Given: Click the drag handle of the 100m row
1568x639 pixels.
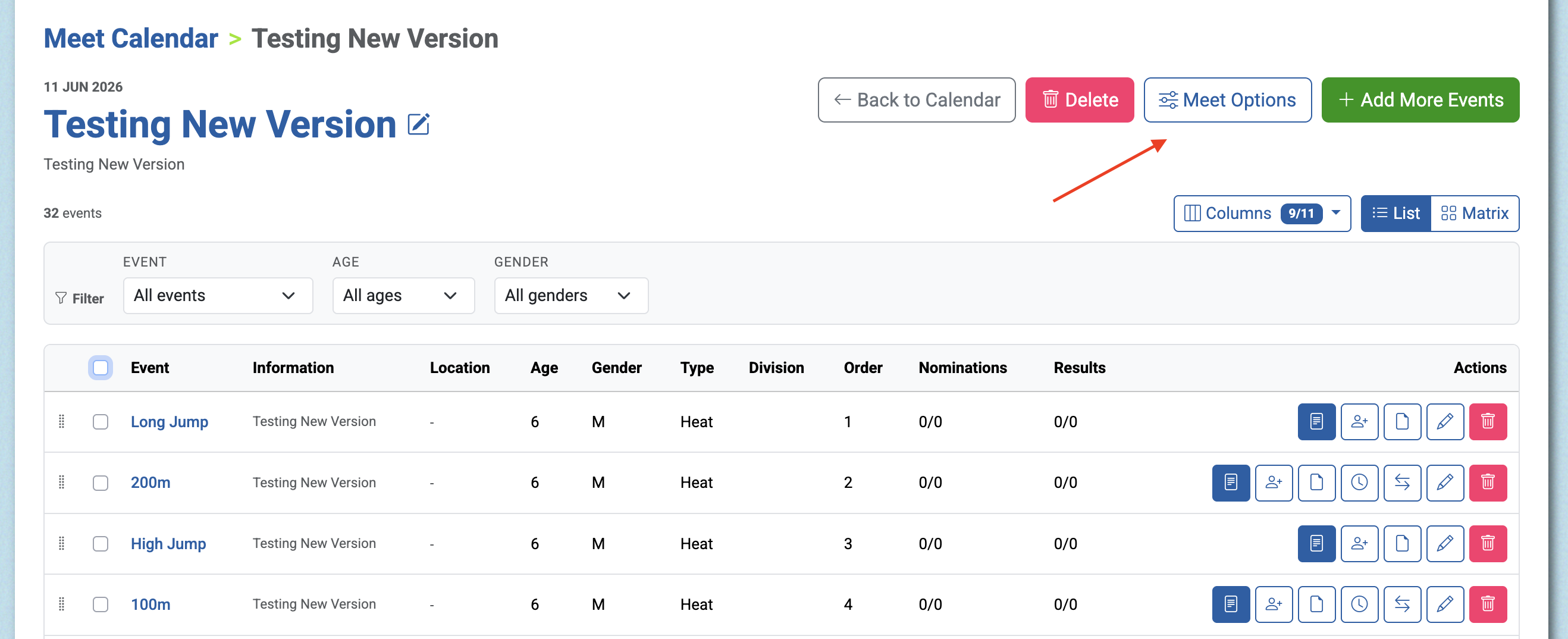Looking at the screenshot, I should coord(61,604).
